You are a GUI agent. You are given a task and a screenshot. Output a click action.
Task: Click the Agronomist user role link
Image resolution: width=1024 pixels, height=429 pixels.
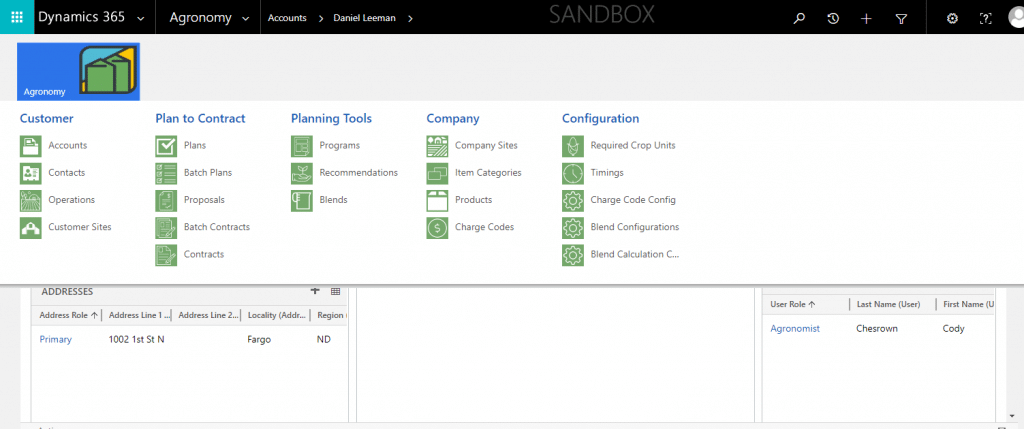coord(794,328)
